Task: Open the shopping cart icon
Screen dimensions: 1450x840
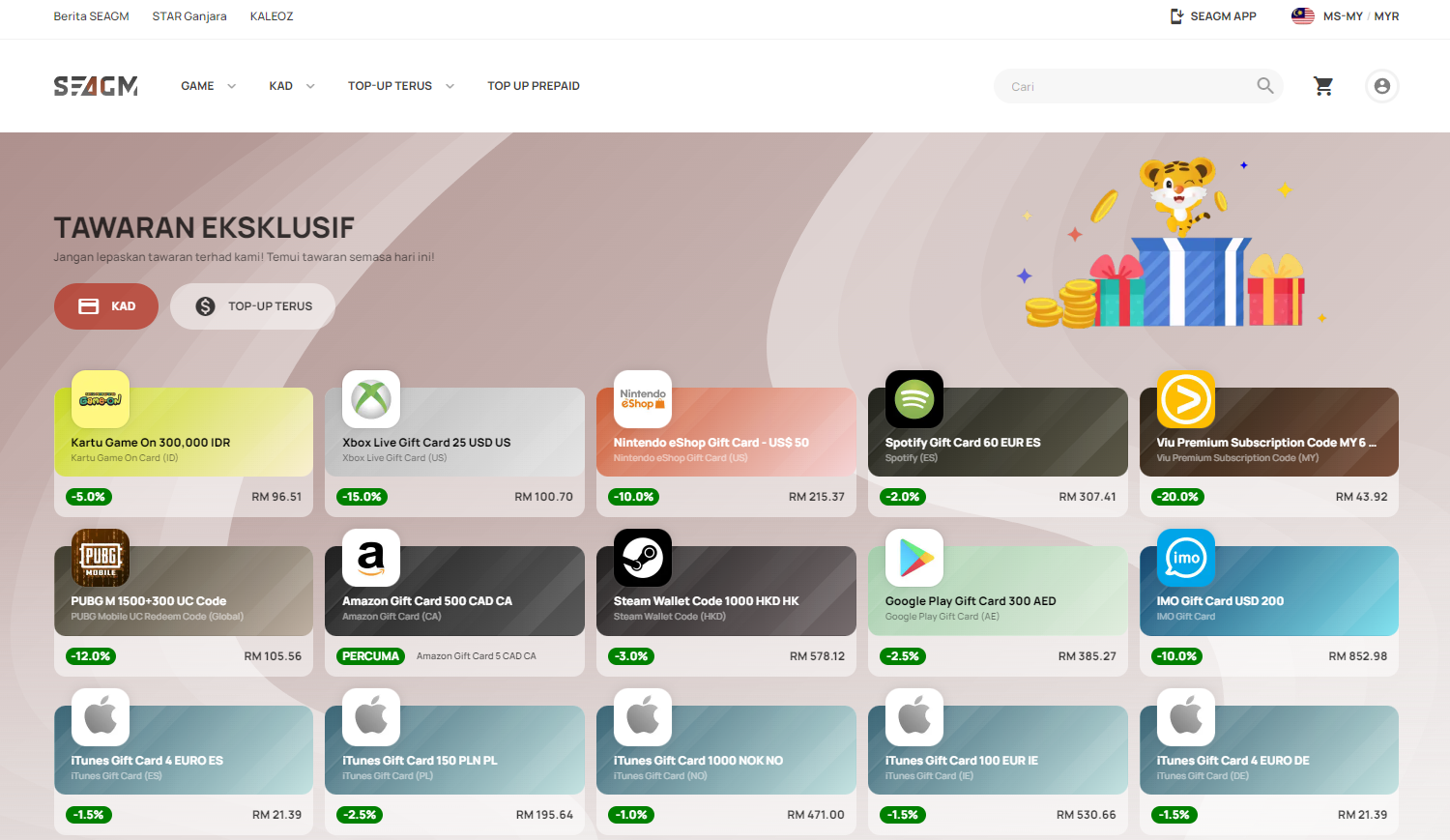Action: [x=1323, y=86]
